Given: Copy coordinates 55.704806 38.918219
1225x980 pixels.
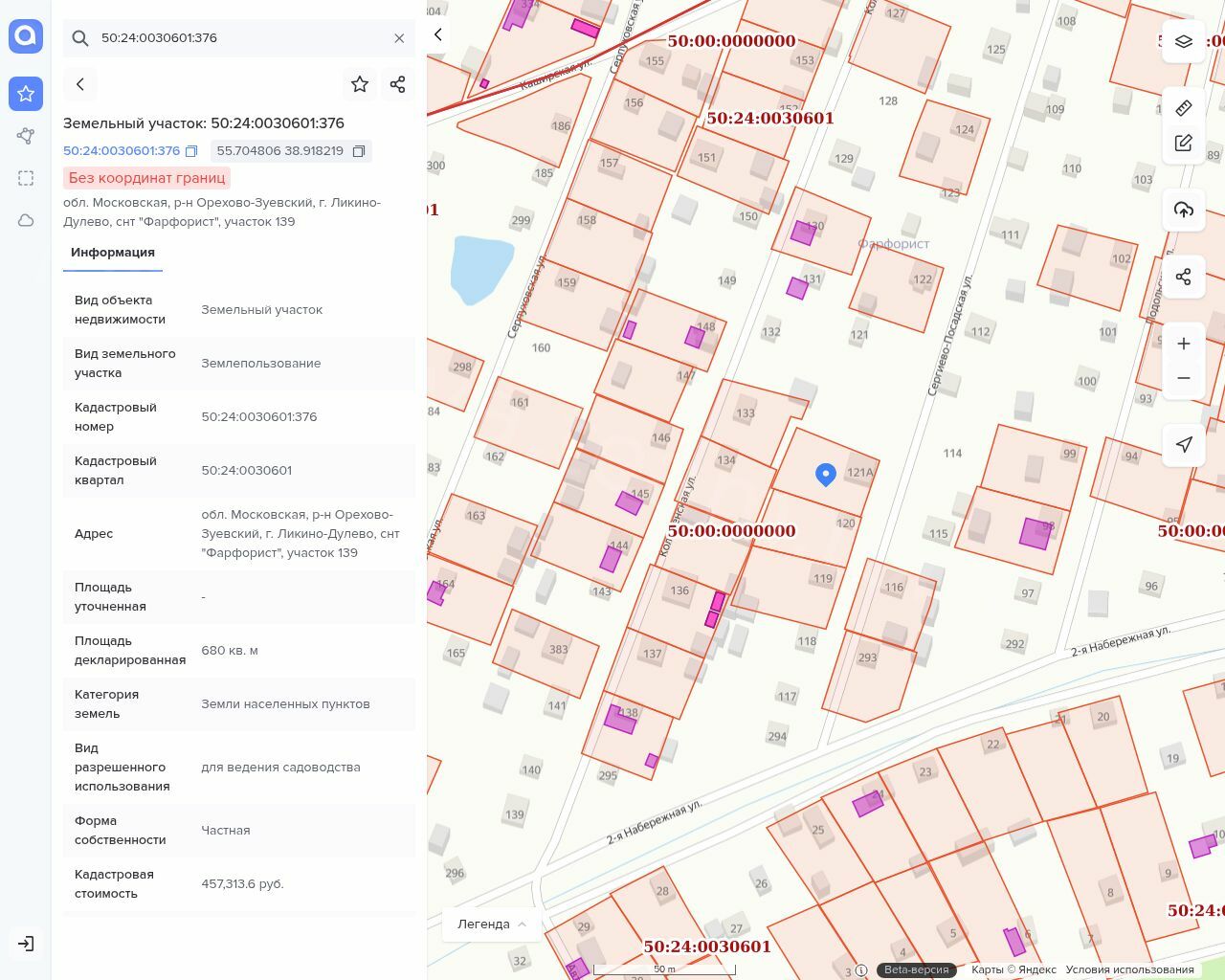Looking at the screenshot, I should click(x=359, y=151).
